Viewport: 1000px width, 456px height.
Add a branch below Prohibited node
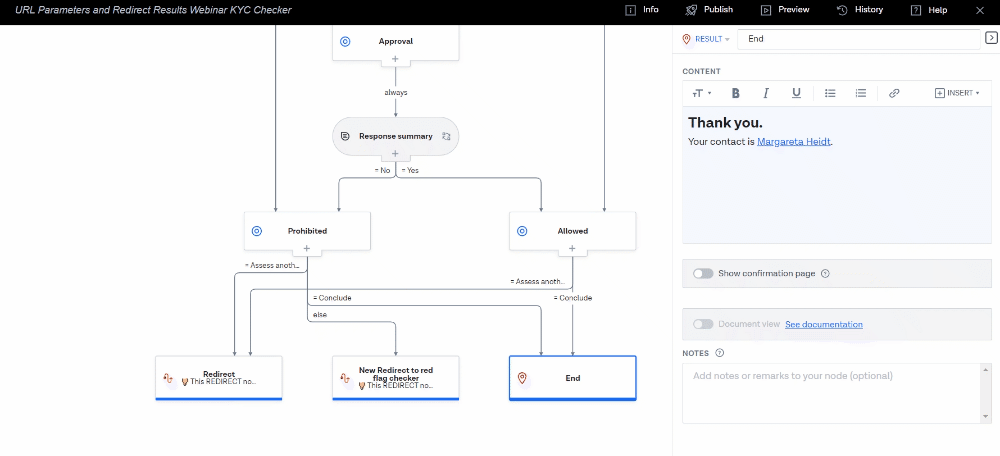(x=307, y=248)
